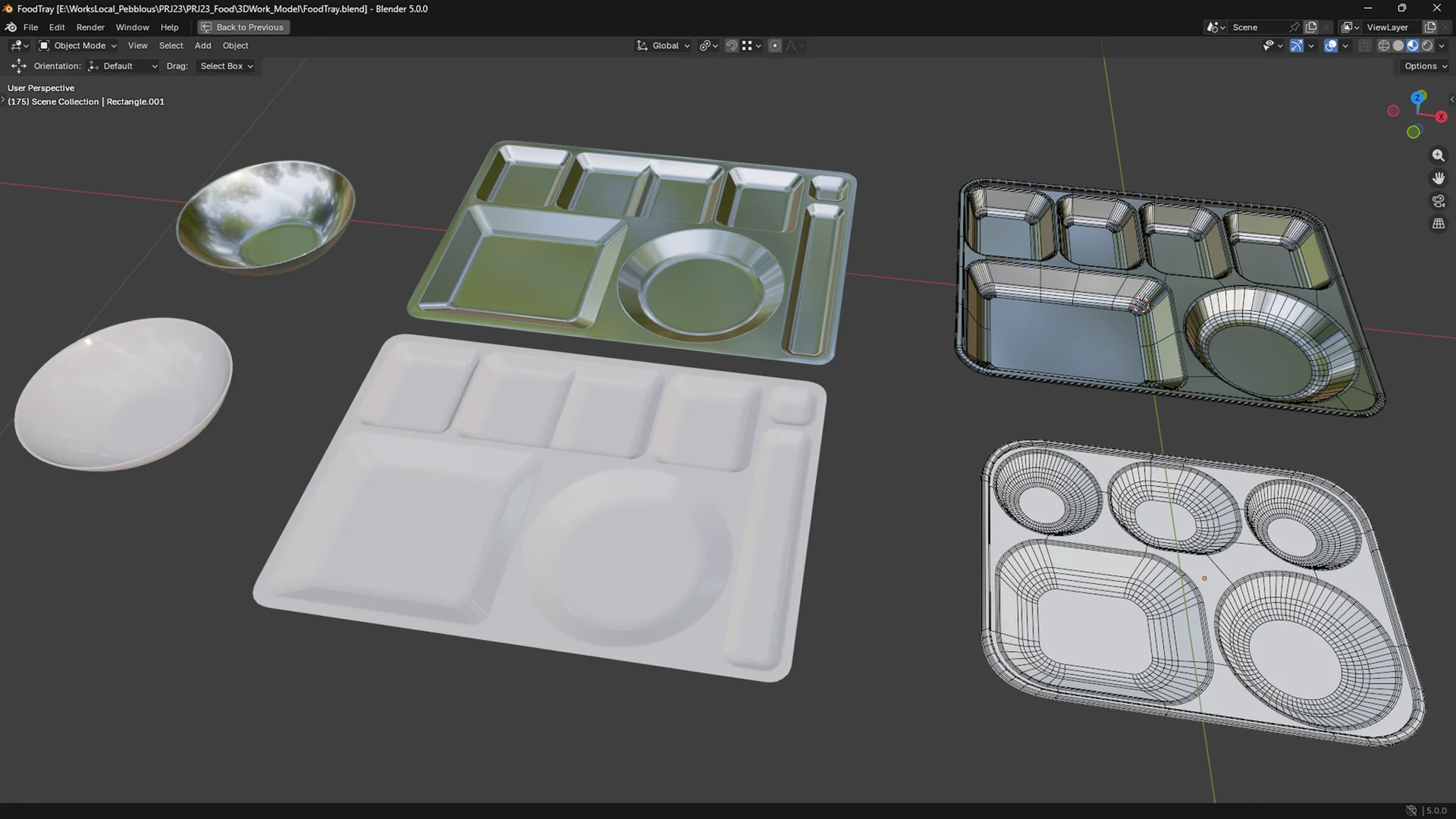
Task: Create a new scene with copy icon
Action: [x=1311, y=27]
